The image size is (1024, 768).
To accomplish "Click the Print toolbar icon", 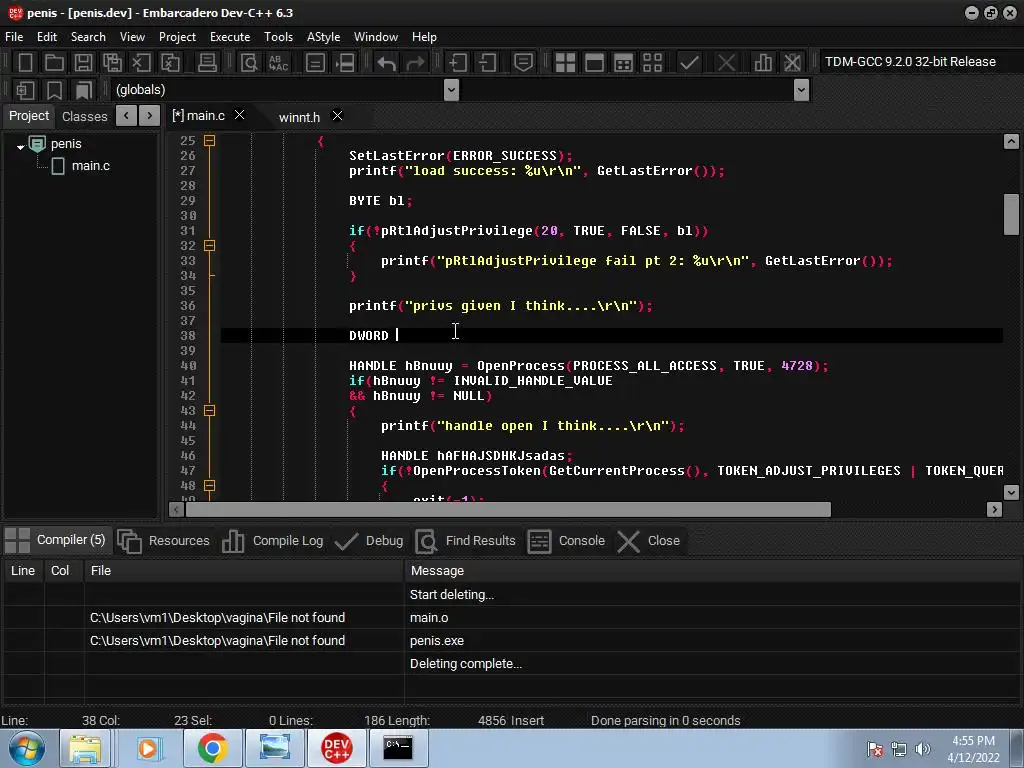I will click(x=207, y=63).
